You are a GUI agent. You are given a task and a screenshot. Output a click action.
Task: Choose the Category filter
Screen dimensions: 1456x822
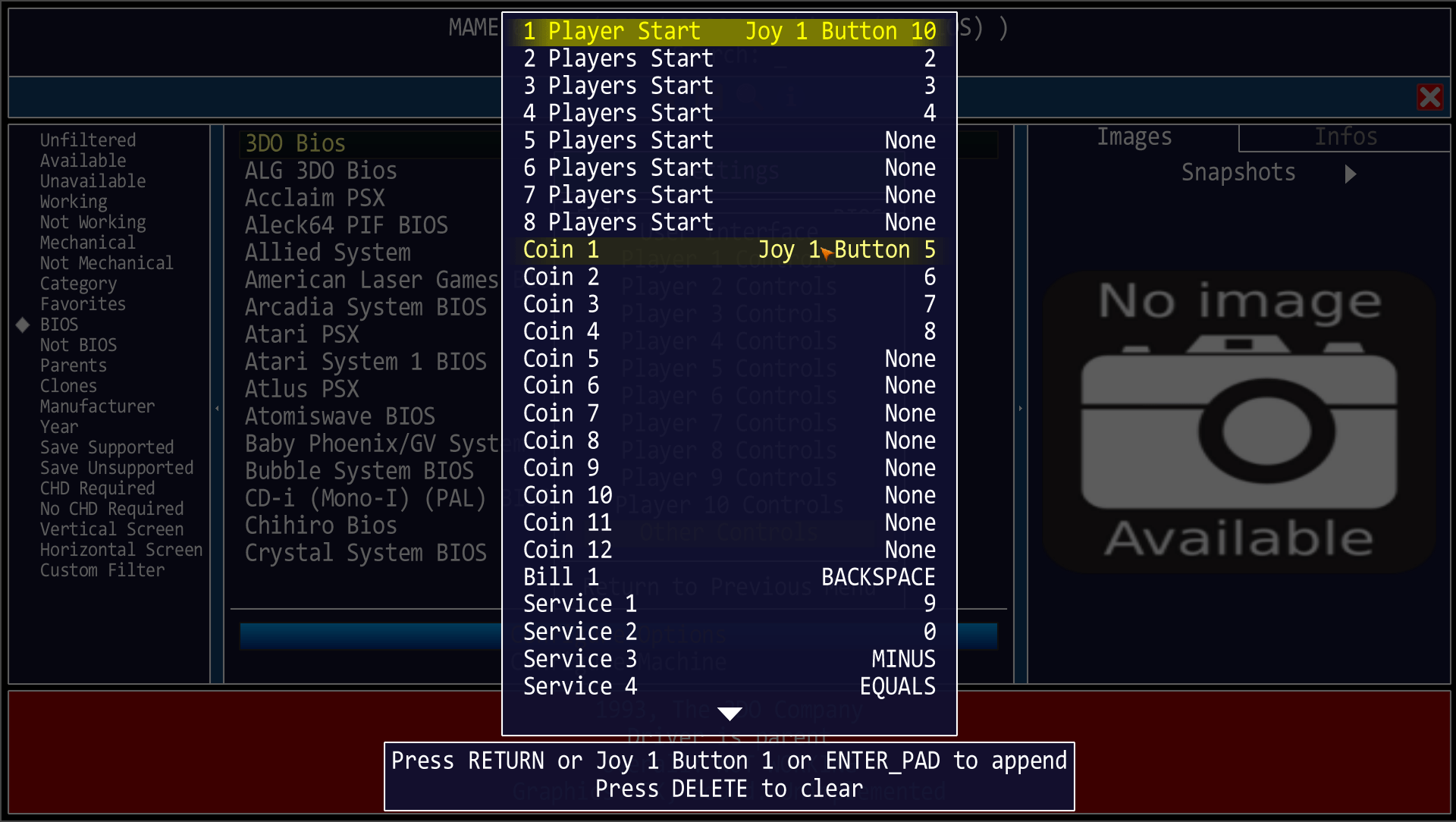pos(79,284)
